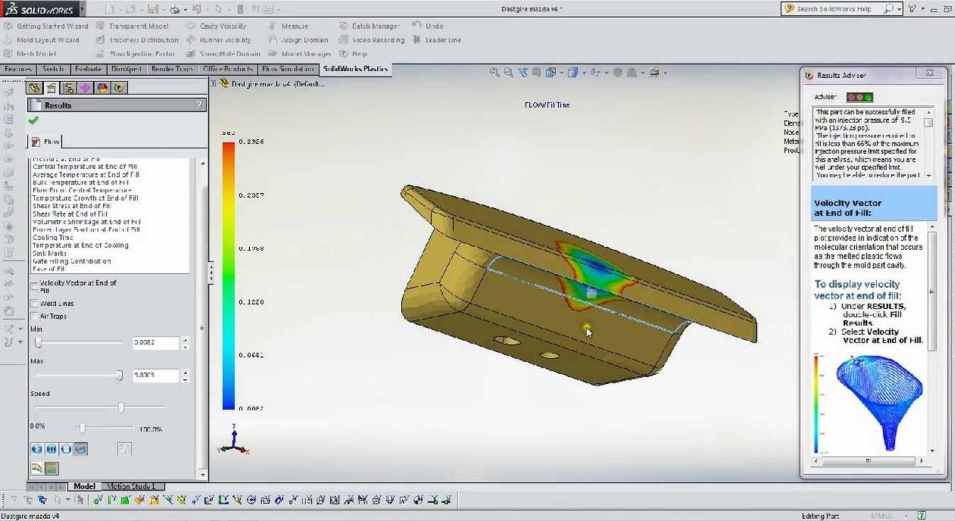Toggle the Air Traps checkbox
Screen dimensions: 955x521
[x=34, y=317]
